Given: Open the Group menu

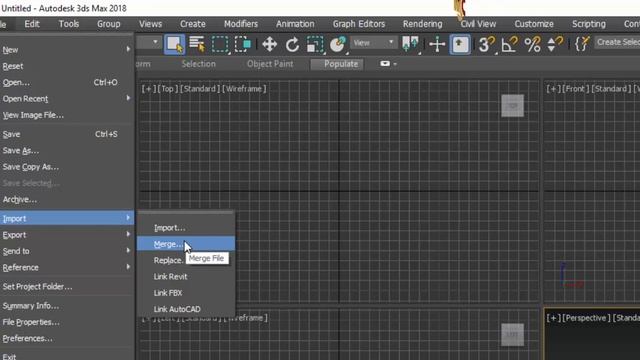Looking at the screenshot, I should pos(109,24).
